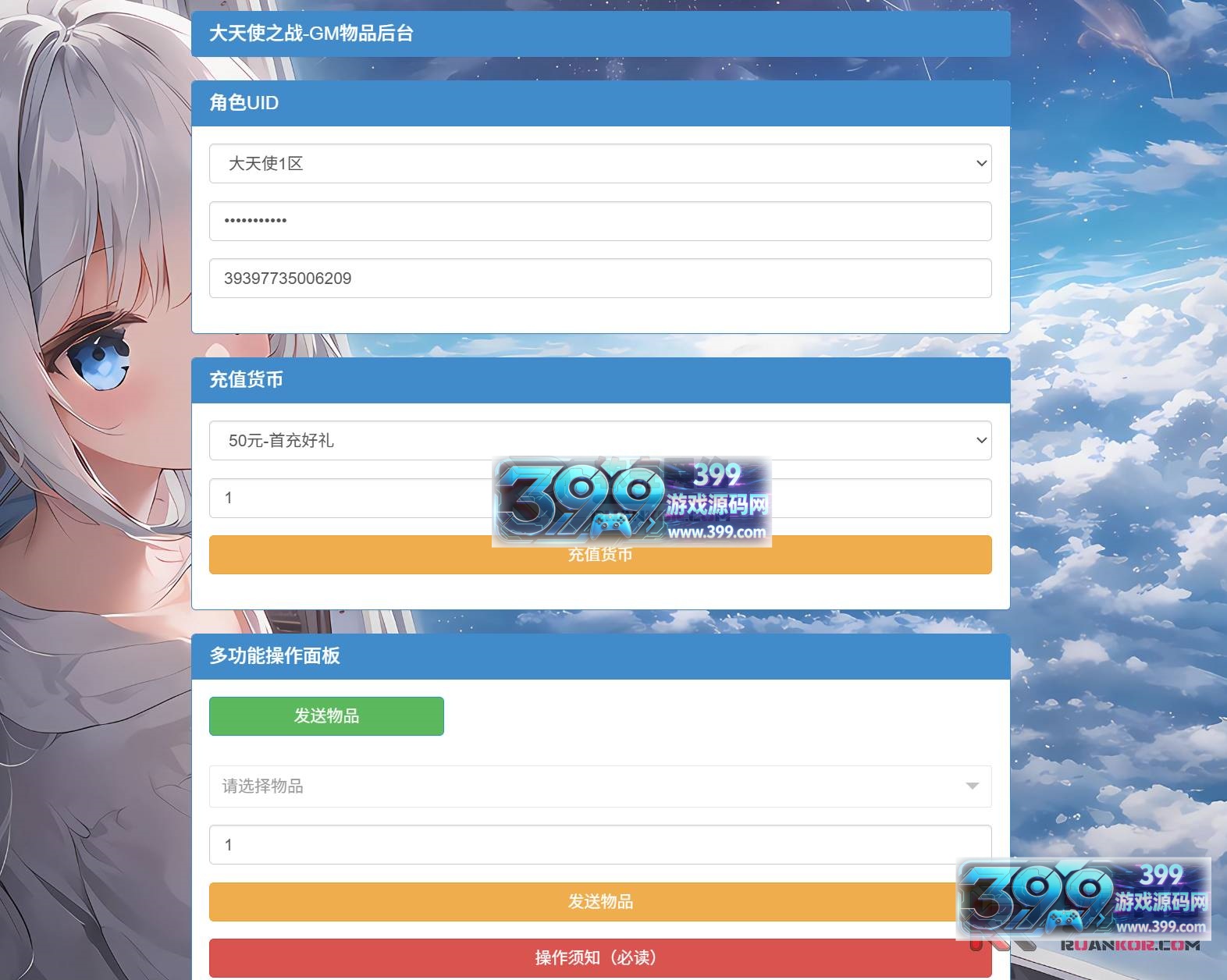Click the masked password input field

click(600, 221)
